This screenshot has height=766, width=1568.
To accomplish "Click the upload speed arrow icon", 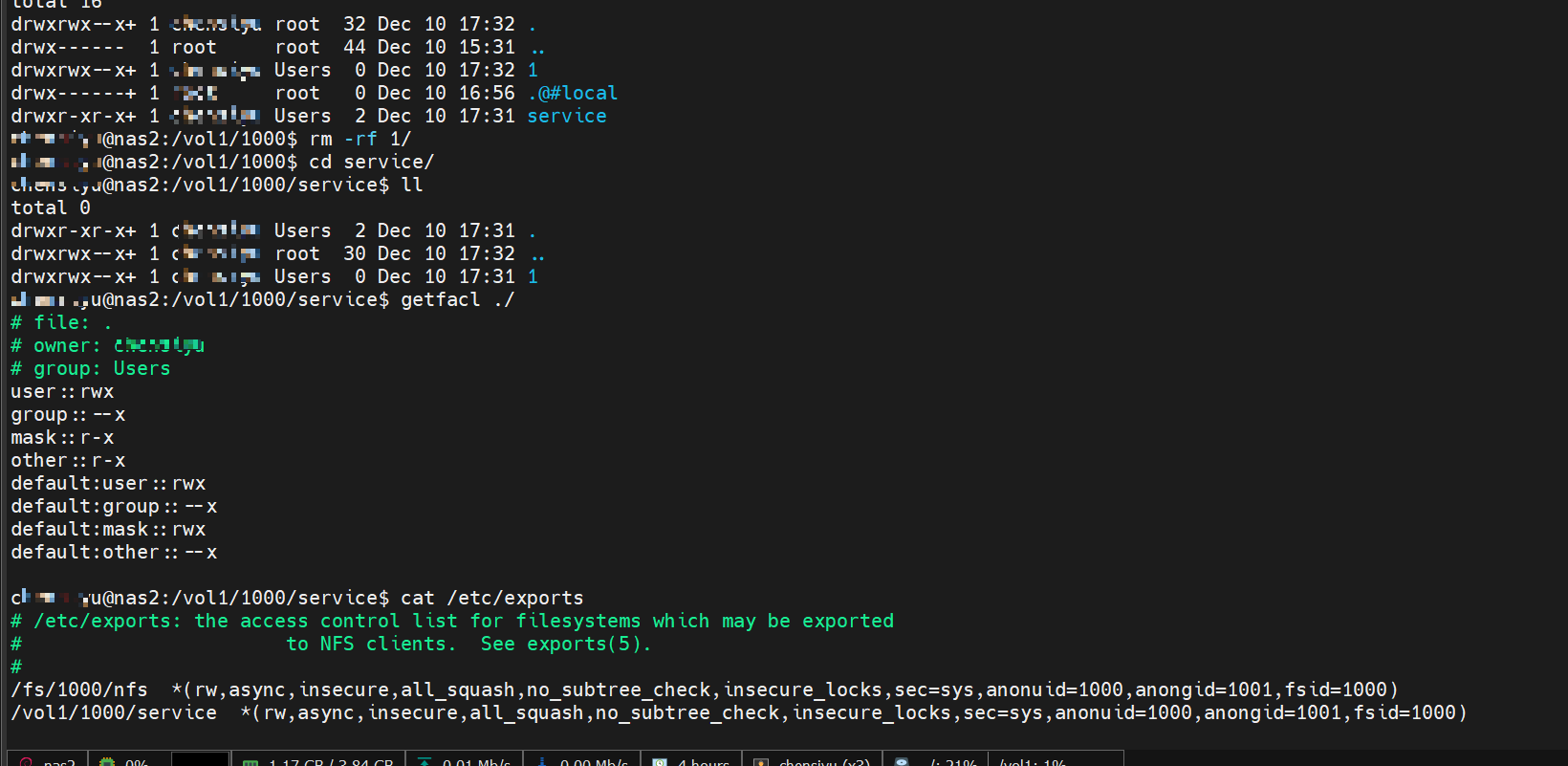I will tap(425, 762).
